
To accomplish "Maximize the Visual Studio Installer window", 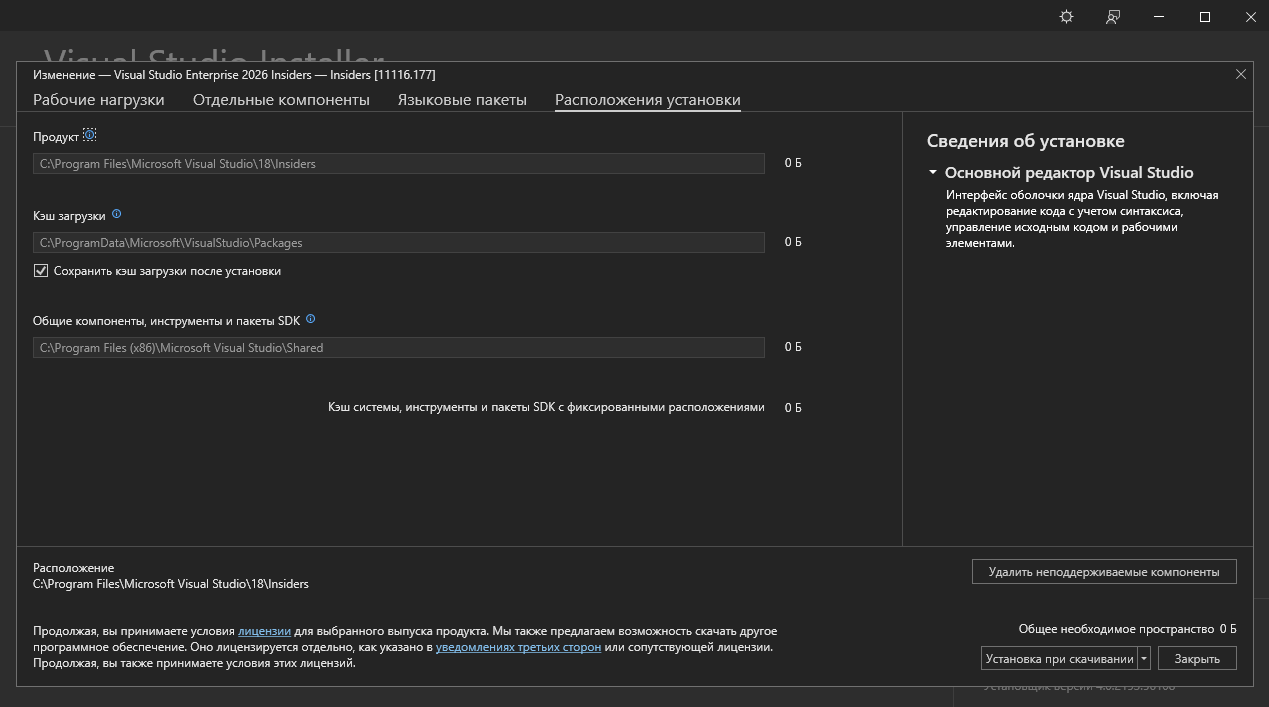I will pos(1205,17).
